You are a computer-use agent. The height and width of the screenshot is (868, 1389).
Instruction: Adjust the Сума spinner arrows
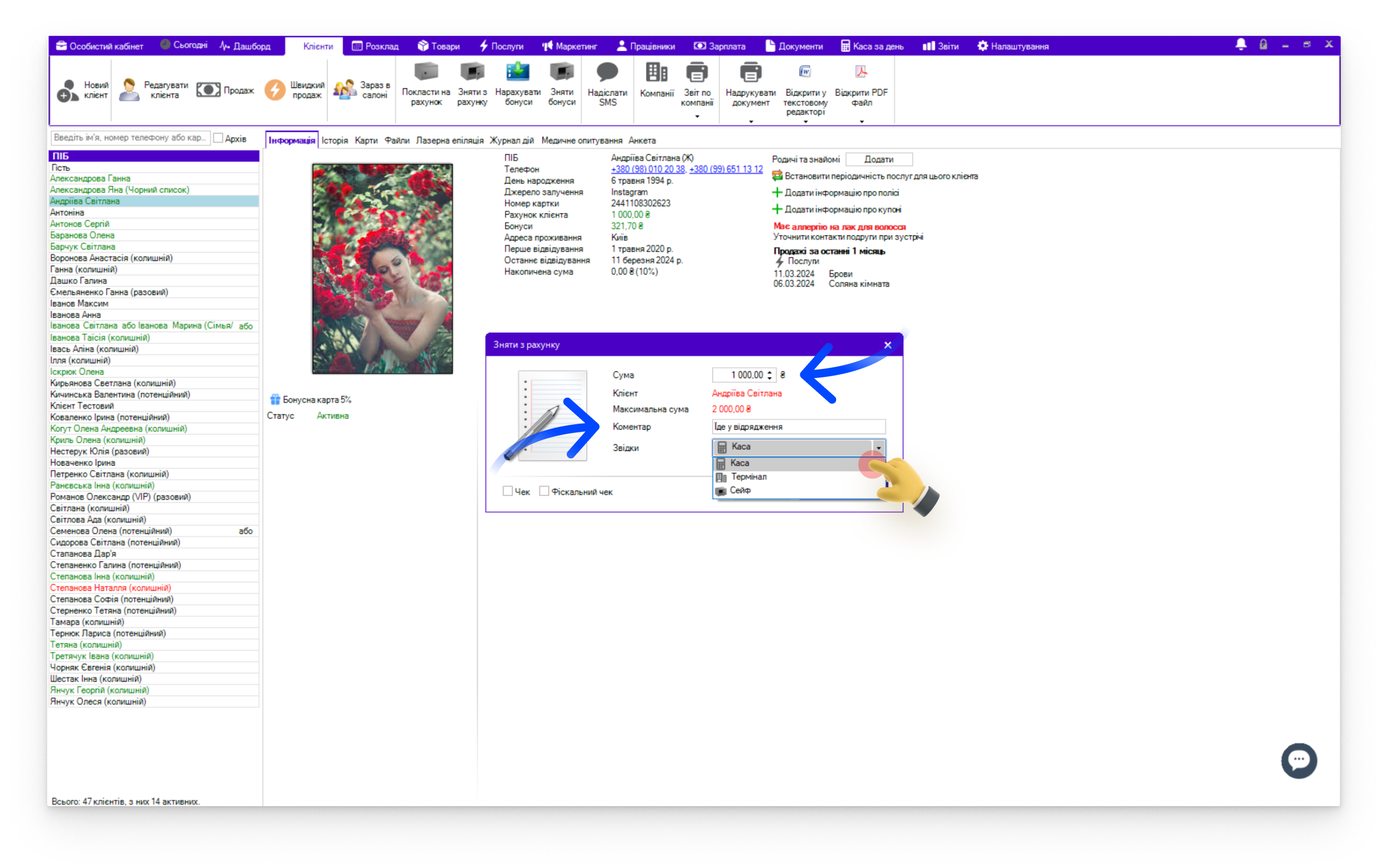(x=769, y=375)
